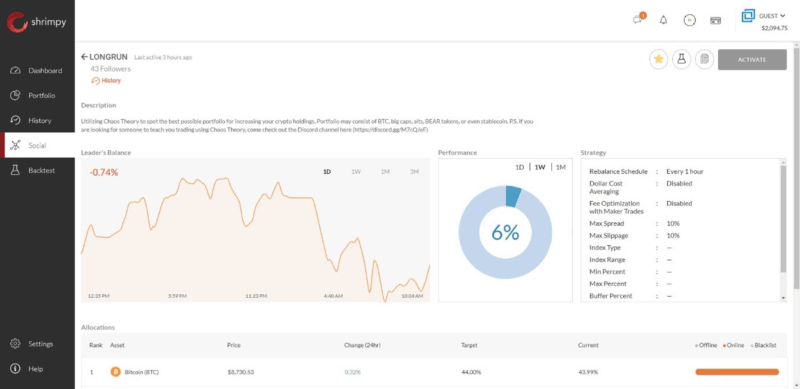Image resolution: width=800 pixels, height=389 pixels.
Task: Click the circular timer icon in header
Action: point(689,20)
